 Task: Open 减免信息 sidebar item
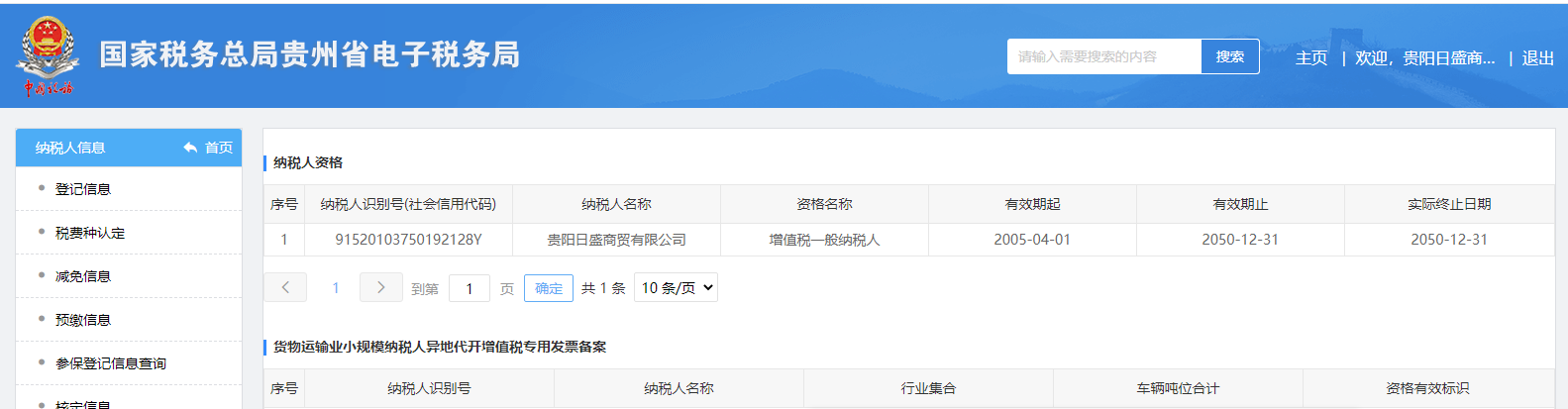pos(83,276)
